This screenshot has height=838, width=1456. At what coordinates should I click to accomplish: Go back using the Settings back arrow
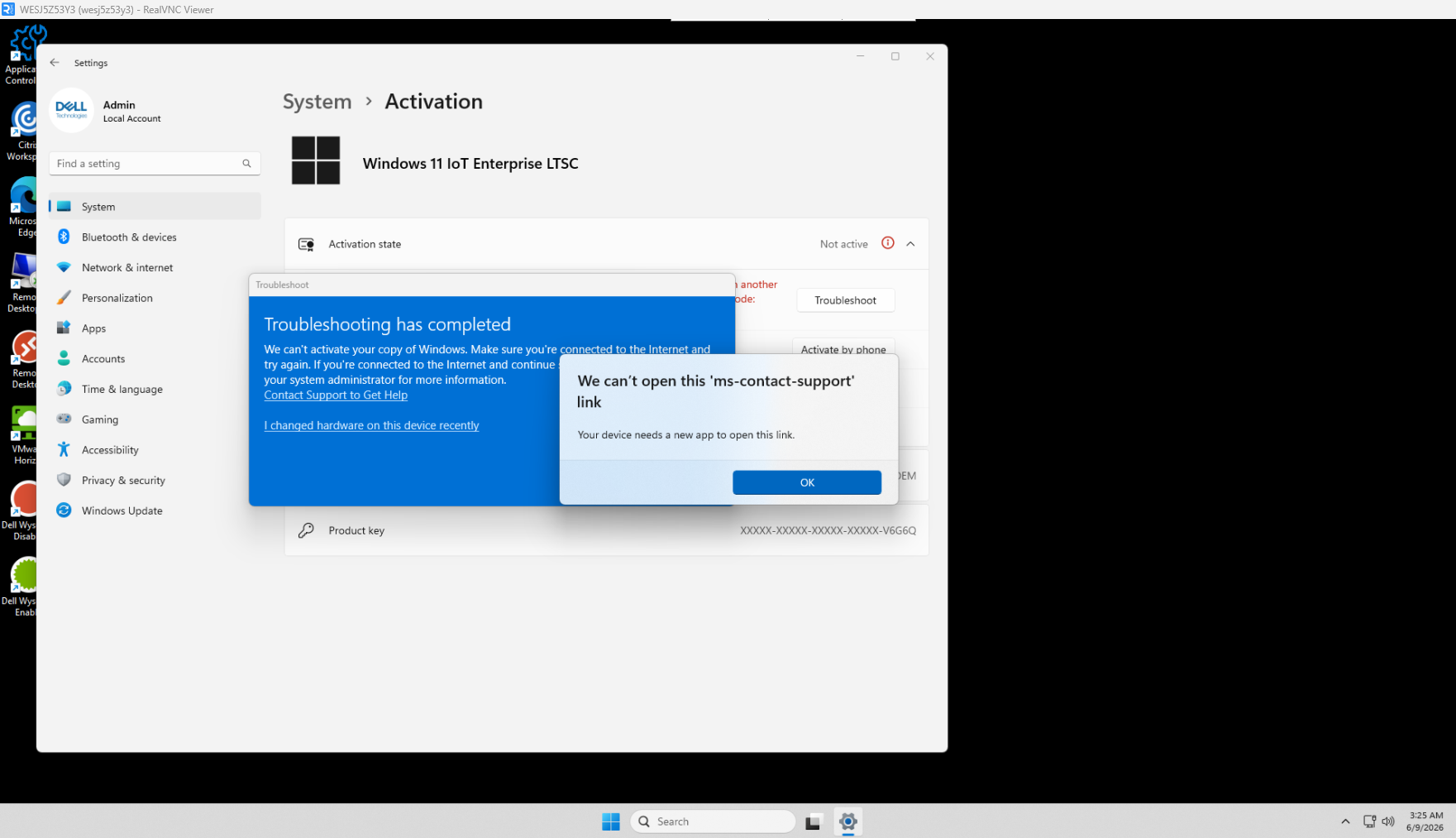tap(55, 63)
